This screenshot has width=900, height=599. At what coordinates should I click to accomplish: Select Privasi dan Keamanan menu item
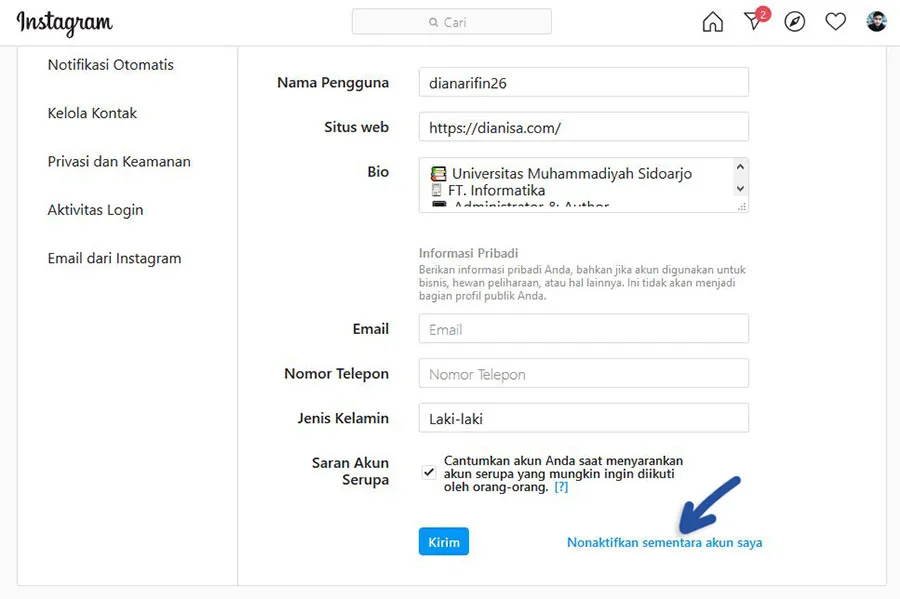[119, 161]
